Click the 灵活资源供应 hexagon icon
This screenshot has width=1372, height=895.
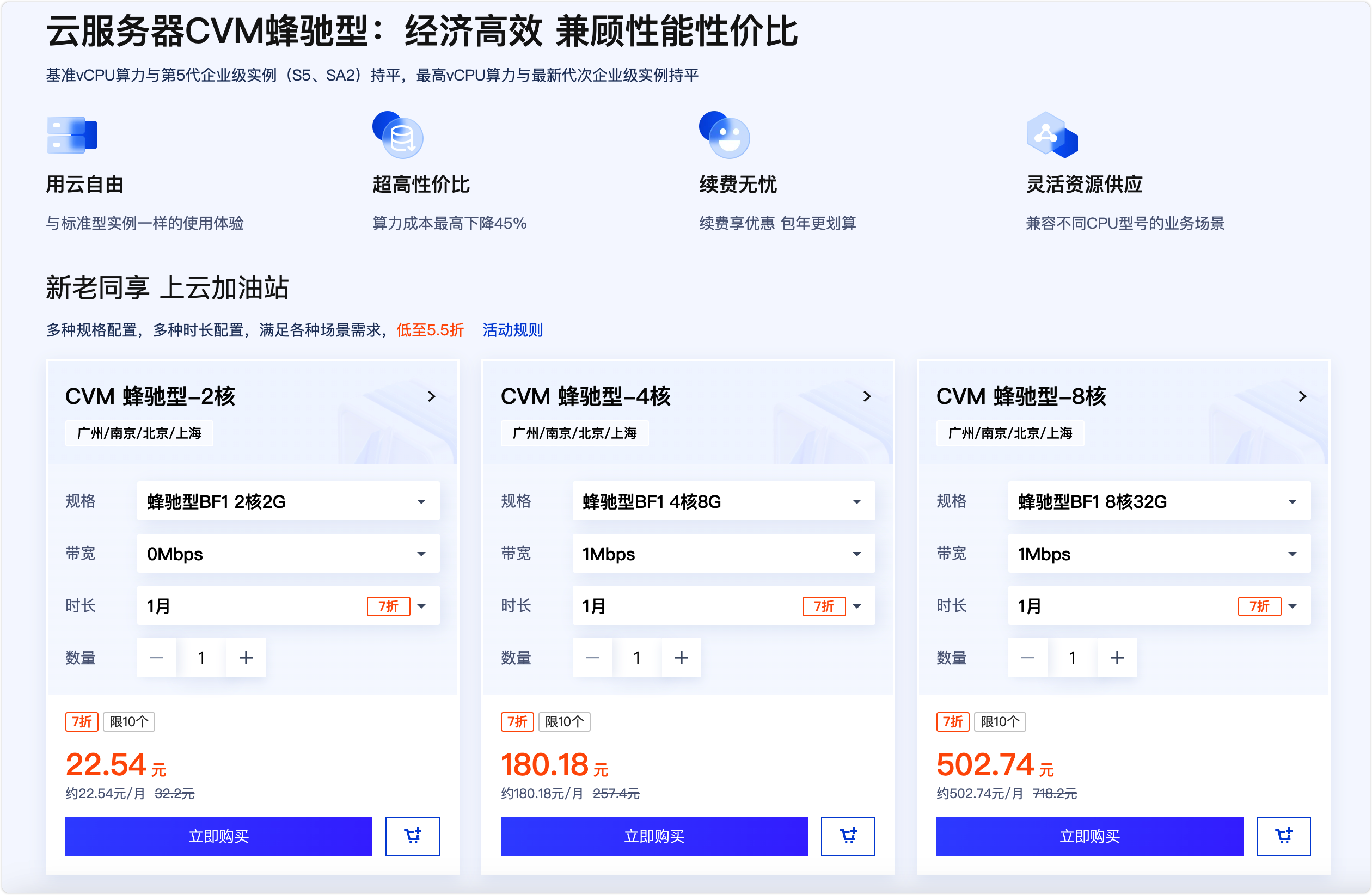tap(1052, 135)
